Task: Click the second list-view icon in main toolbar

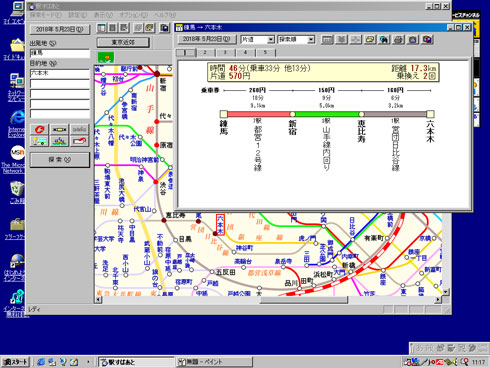Action: pos(113,28)
